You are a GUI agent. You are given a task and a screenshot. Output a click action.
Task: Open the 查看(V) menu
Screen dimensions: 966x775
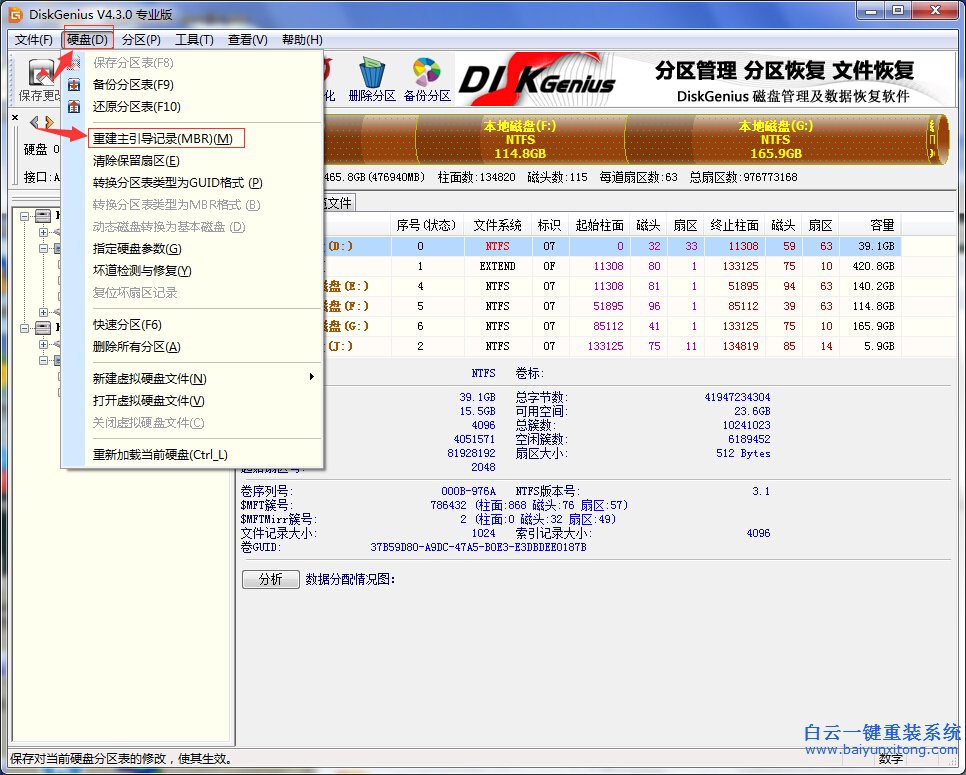[x=247, y=39]
